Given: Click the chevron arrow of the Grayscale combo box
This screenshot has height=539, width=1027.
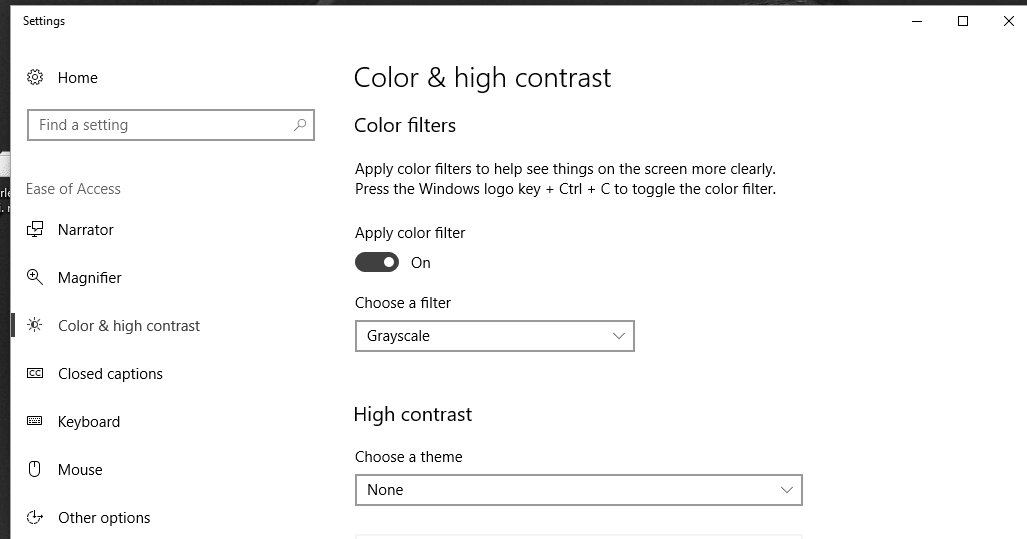Looking at the screenshot, I should click(618, 336).
